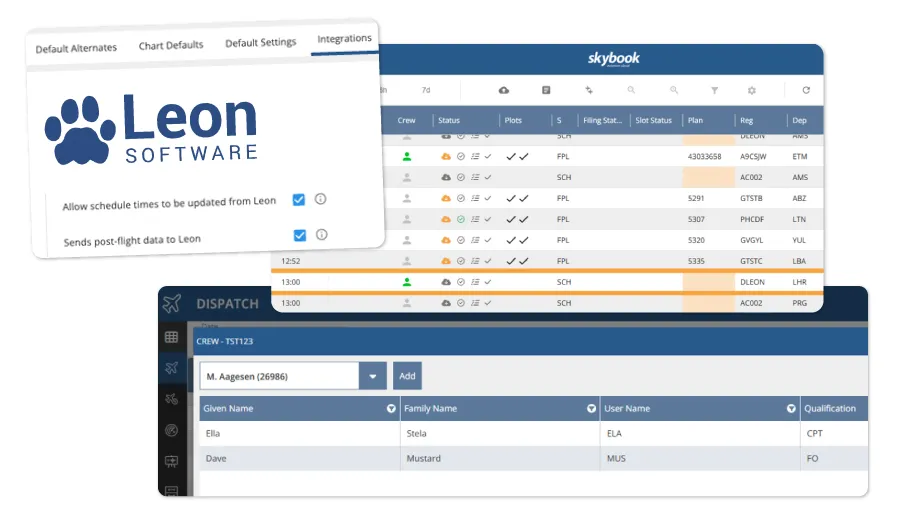
Task: Click checklist icon in GVGYL row
Action: point(475,240)
